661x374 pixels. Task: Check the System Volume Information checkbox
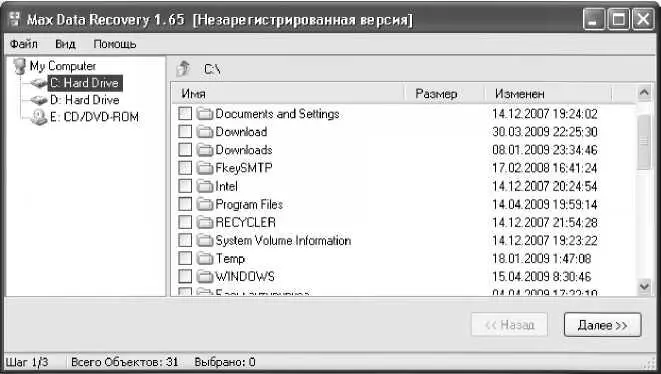(185, 240)
